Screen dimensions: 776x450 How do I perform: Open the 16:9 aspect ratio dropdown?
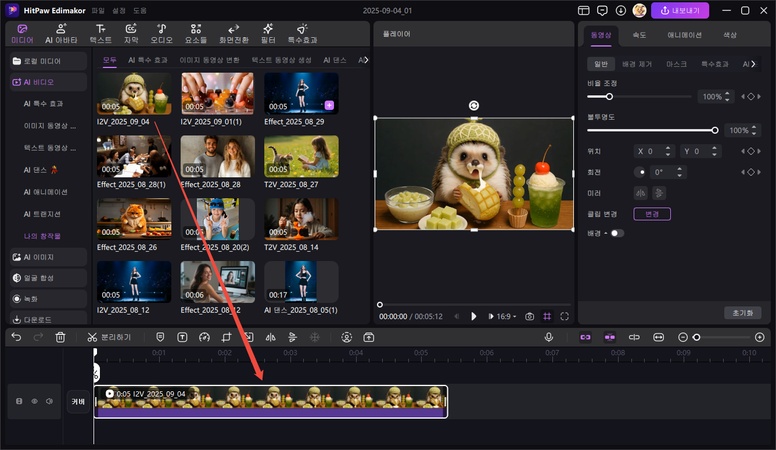[506, 316]
